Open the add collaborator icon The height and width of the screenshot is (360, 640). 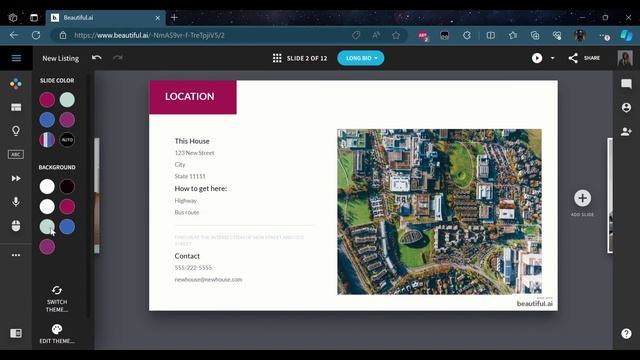(626, 131)
